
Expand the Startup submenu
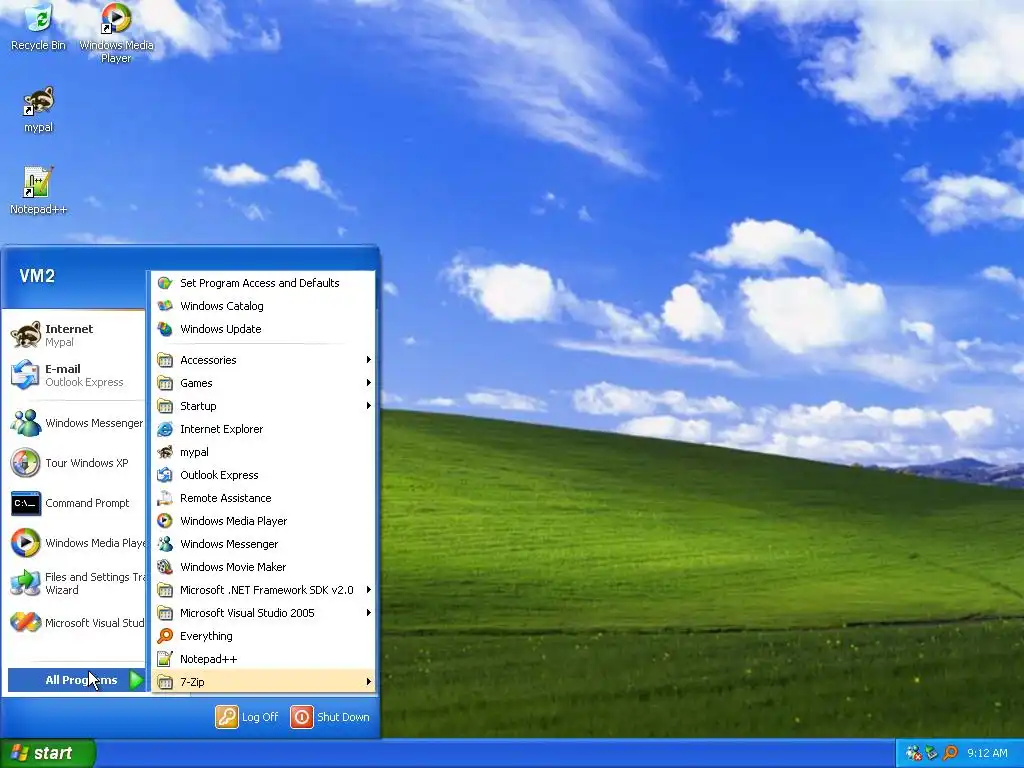point(264,406)
